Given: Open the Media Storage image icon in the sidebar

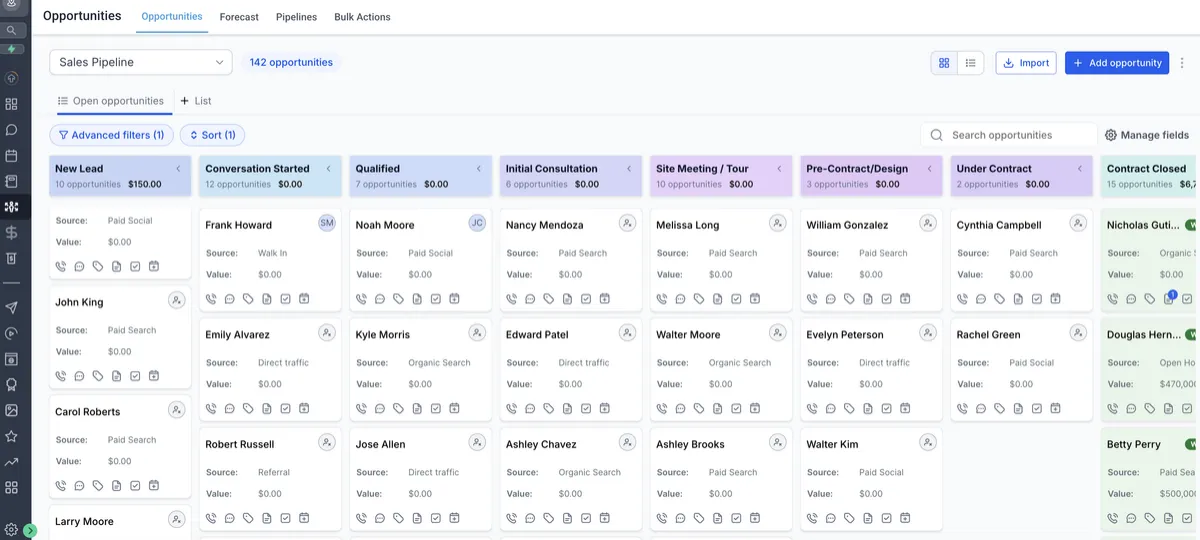Looking at the screenshot, I should tap(12, 410).
